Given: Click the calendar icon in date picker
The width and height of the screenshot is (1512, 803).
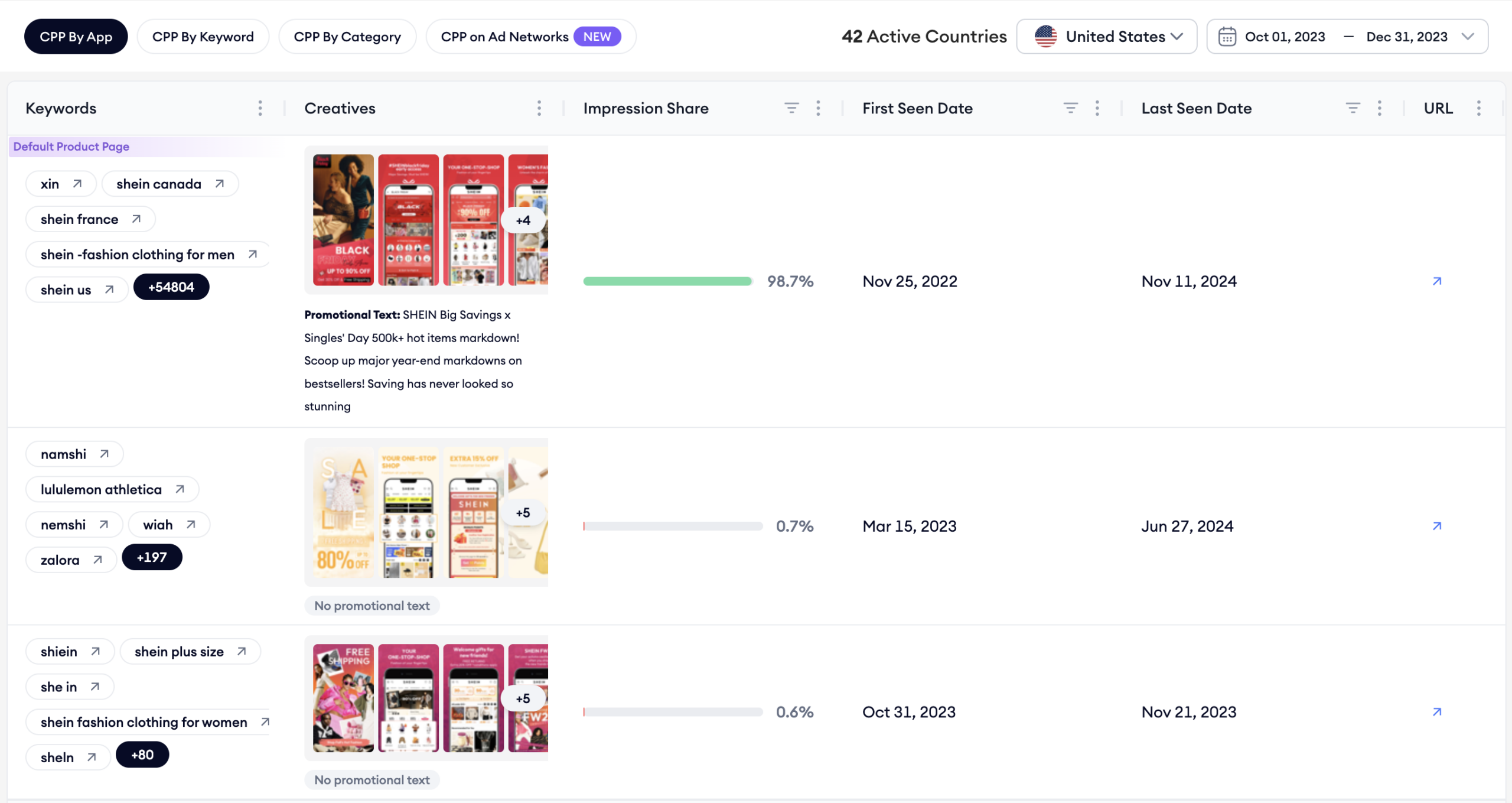Looking at the screenshot, I should point(1227,37).
